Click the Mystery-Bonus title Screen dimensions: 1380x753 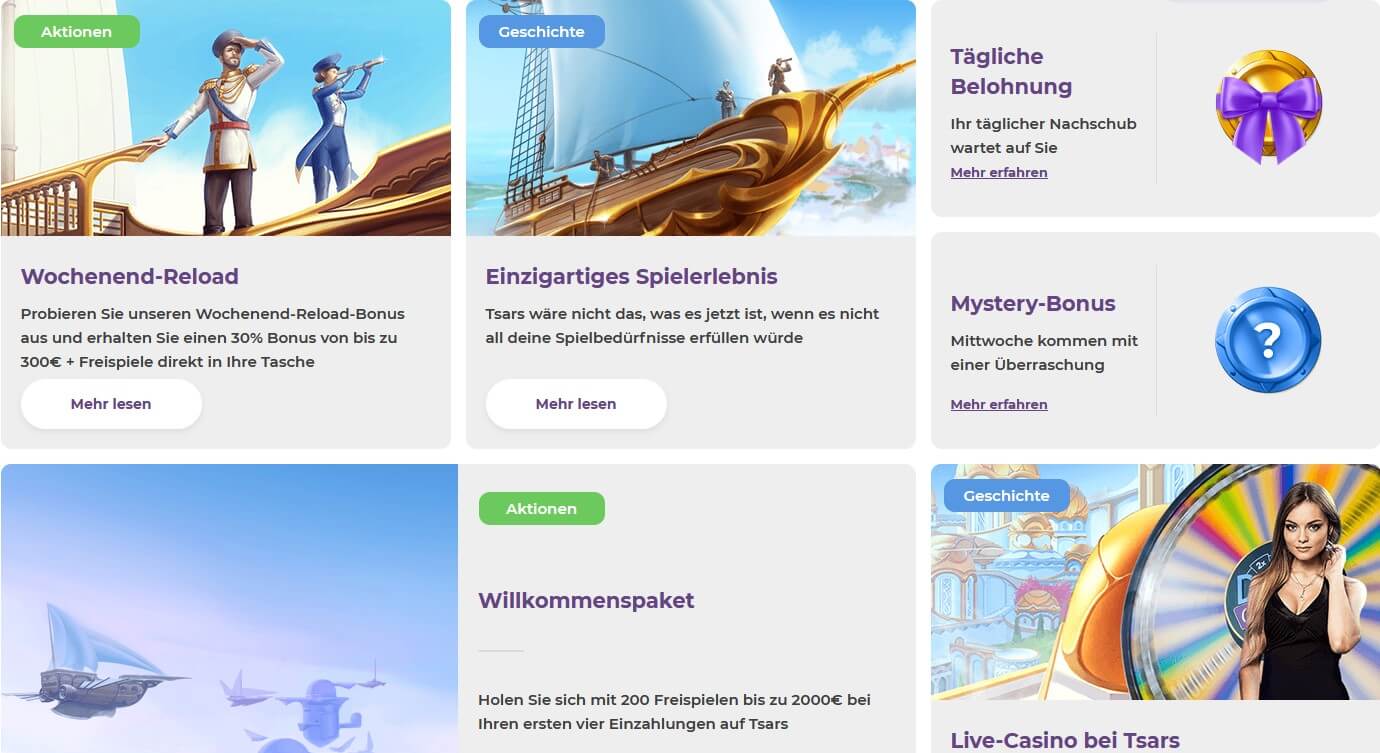tap(1033, 304)
